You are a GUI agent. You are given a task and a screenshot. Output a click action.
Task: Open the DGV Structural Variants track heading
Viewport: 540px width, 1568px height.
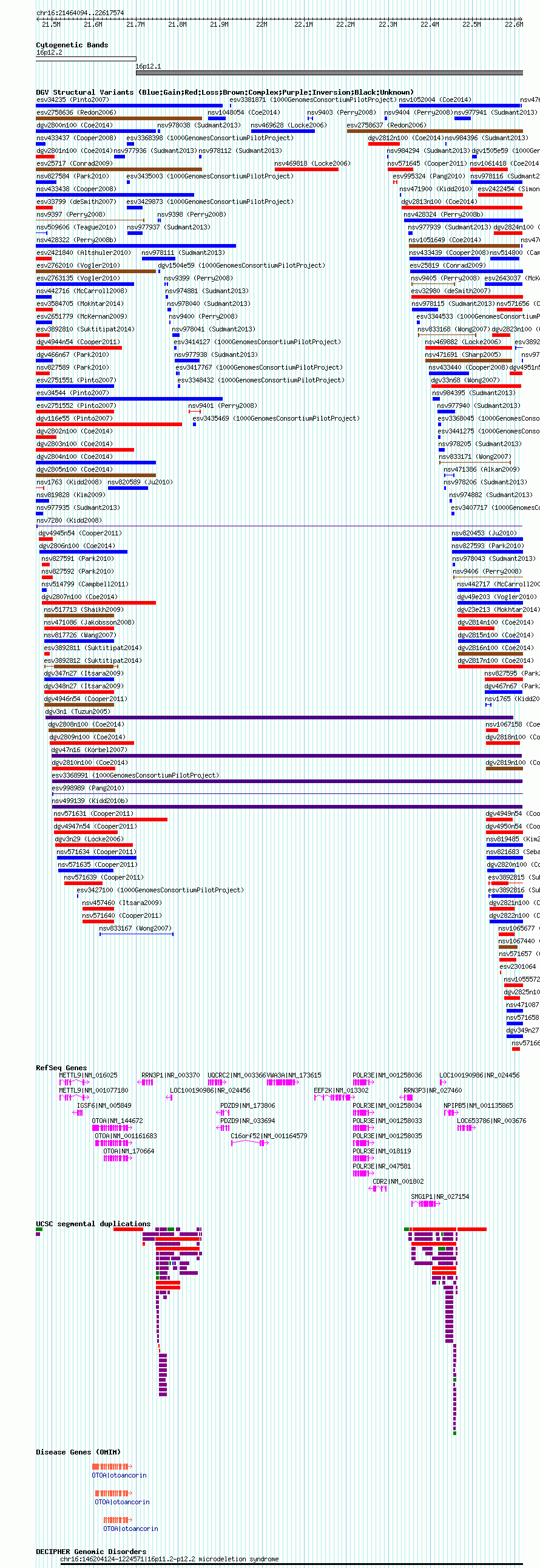point(224,92)
